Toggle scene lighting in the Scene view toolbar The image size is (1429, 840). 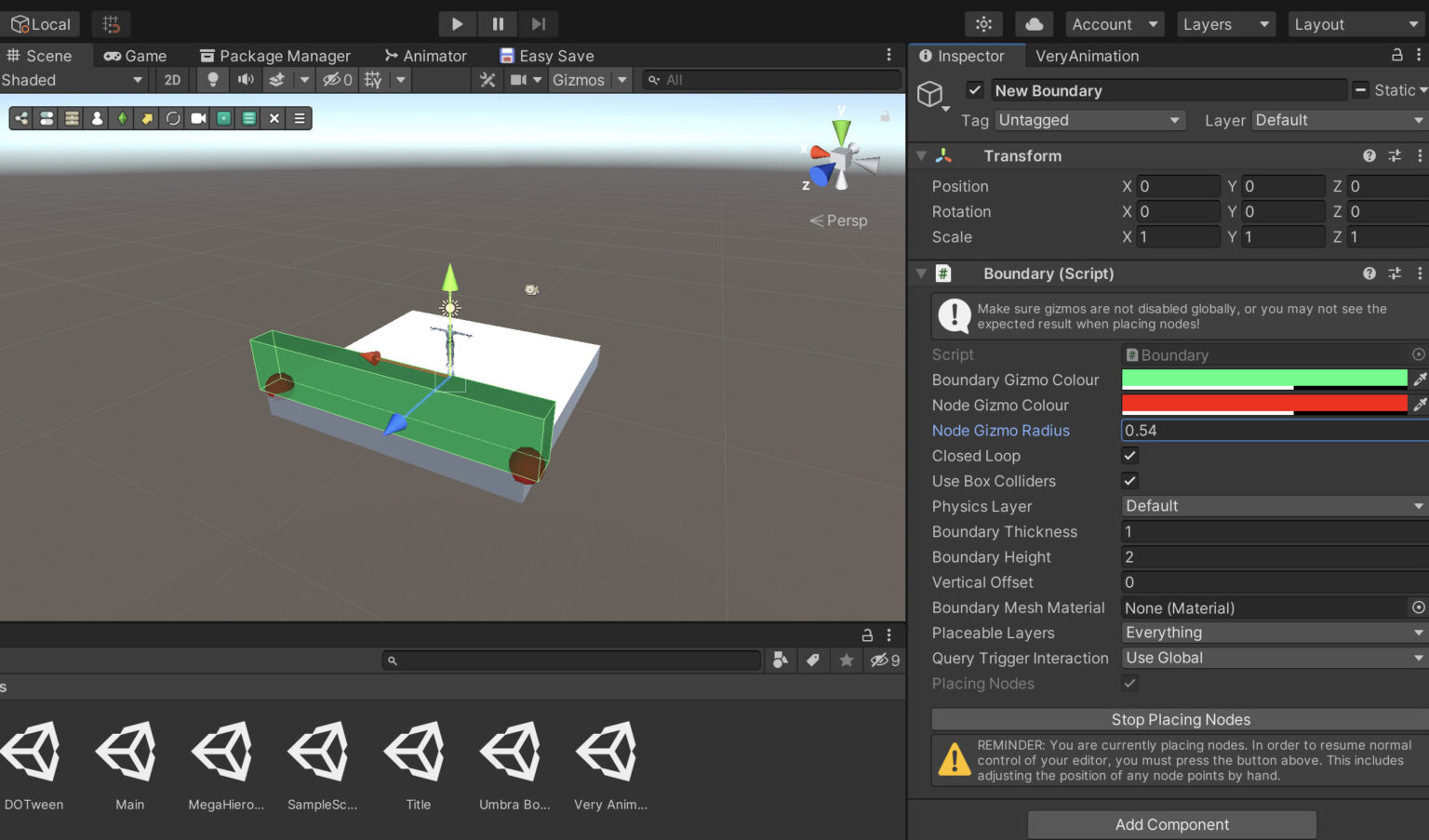(212, 80)
